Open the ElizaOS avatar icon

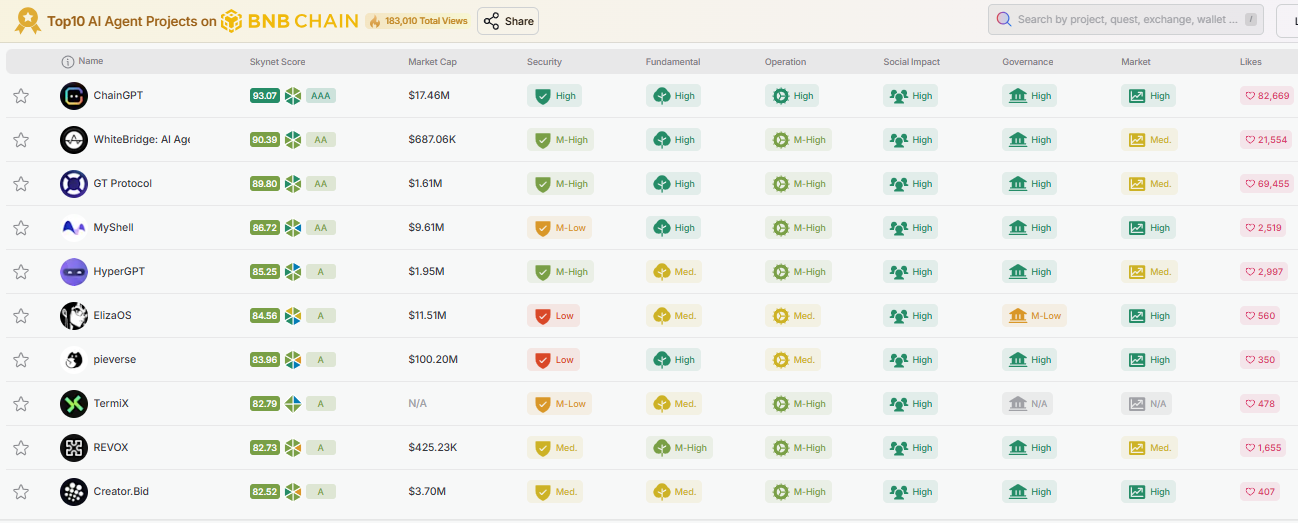74,316
